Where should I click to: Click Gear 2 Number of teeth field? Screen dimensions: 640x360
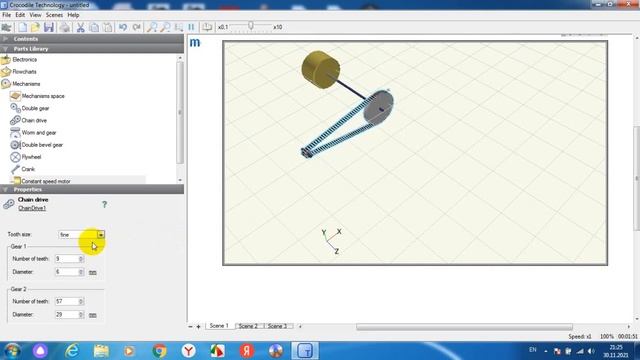(x=67, y=302)
